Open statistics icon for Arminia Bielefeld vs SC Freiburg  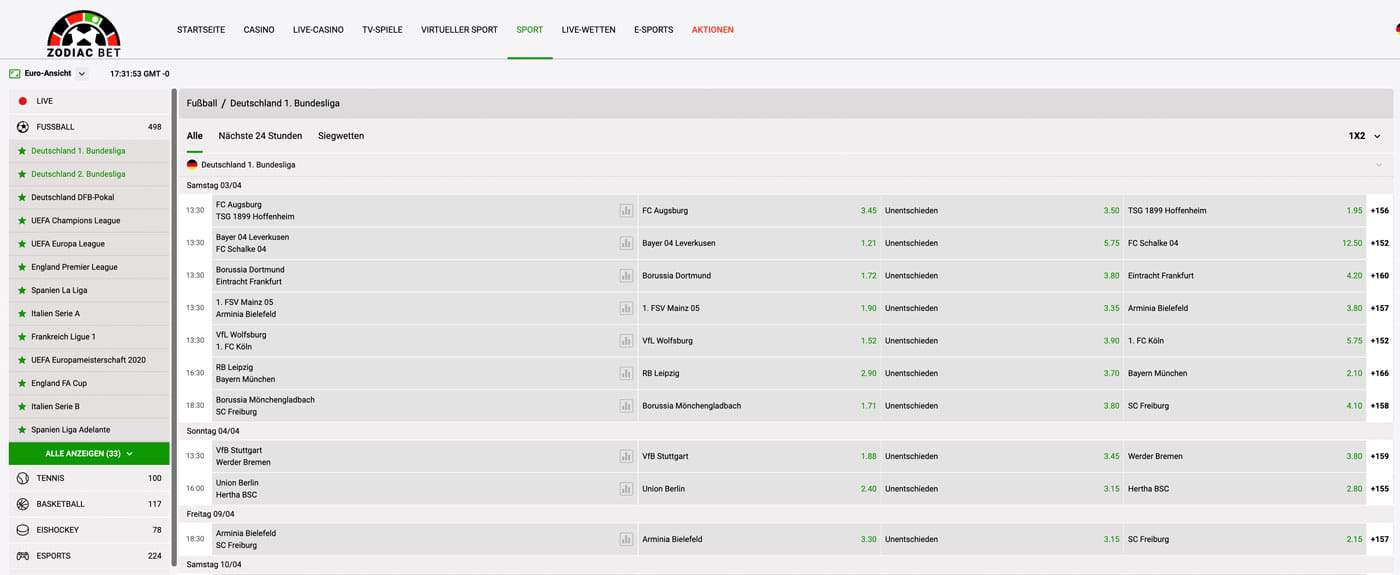626,539
